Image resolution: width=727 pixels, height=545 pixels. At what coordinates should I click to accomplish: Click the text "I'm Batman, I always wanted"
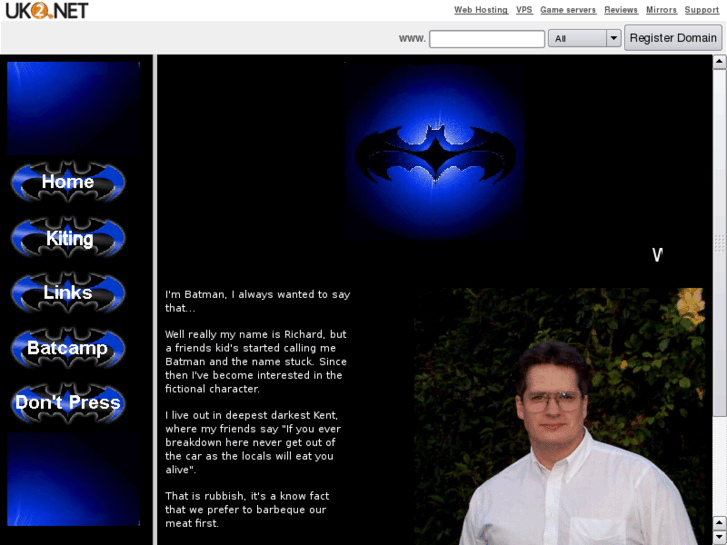coord(240,294)
